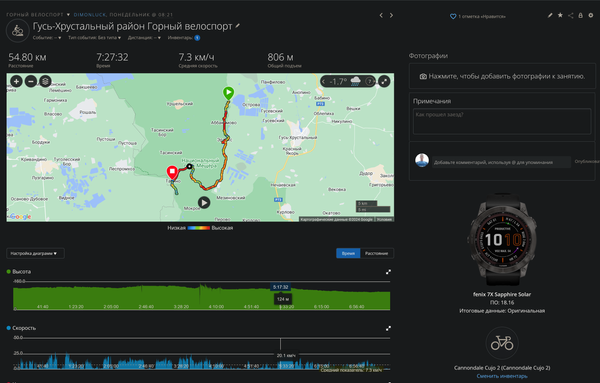This screenshot has height=383, width=600.
Task: Click the Условия terms link on map
Action: tap(384, 219)
